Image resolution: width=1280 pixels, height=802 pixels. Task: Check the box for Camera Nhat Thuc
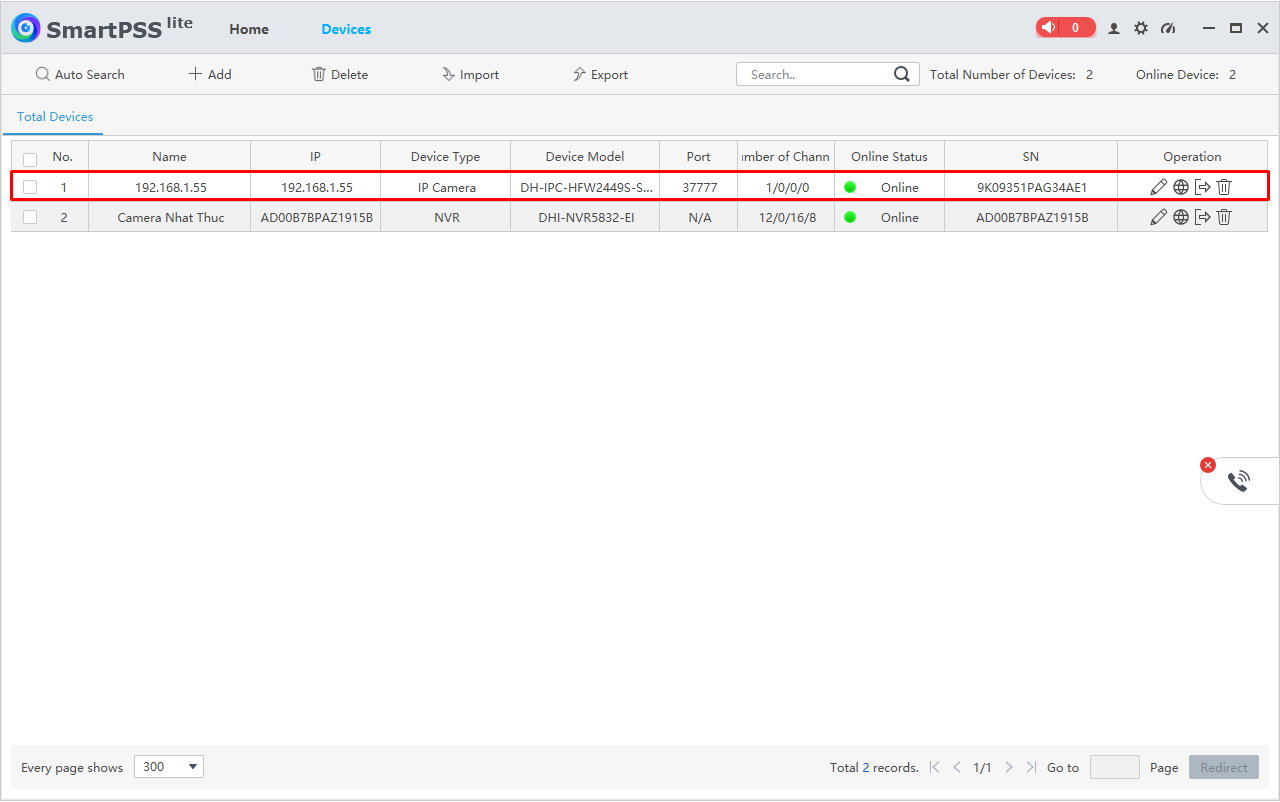click(x=30, y=217)
